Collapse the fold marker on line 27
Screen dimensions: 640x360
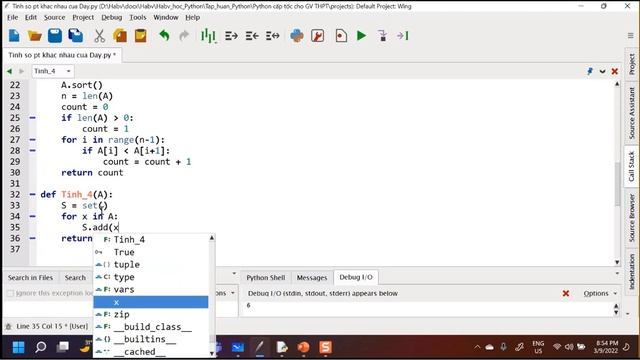[x=33, y=140]
